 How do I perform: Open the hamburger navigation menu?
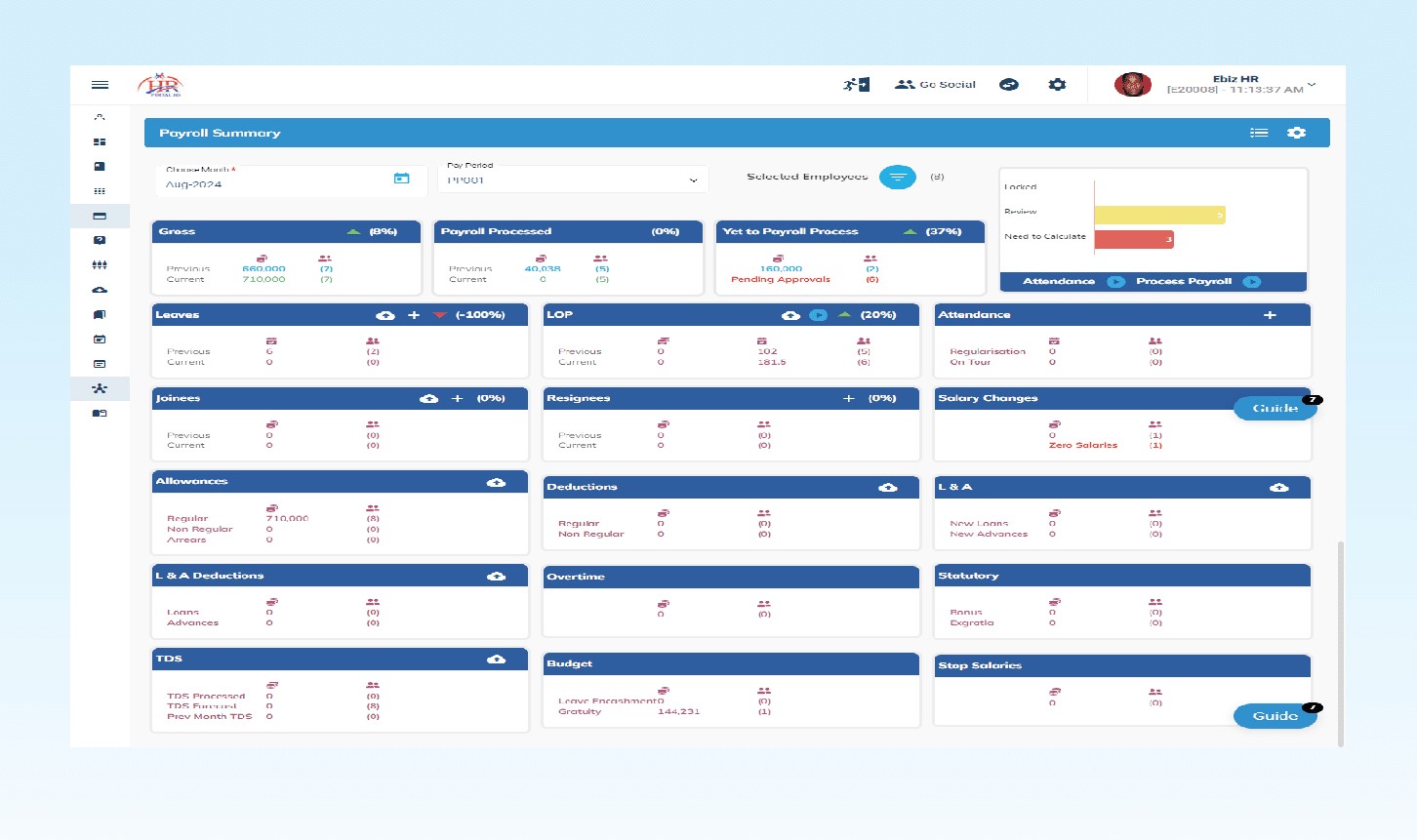(x=100, y=85)
